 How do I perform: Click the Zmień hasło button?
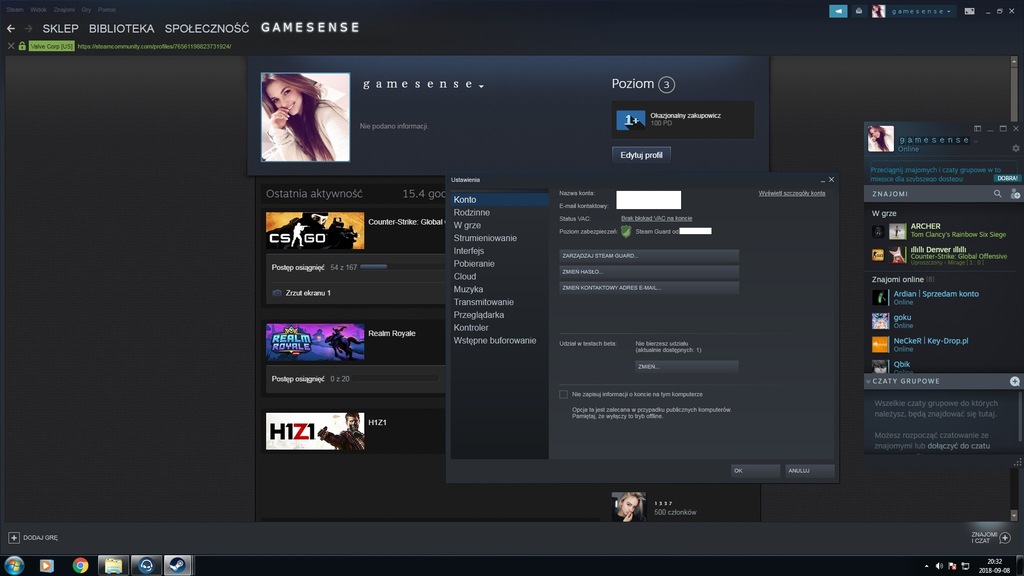point(649,272)
